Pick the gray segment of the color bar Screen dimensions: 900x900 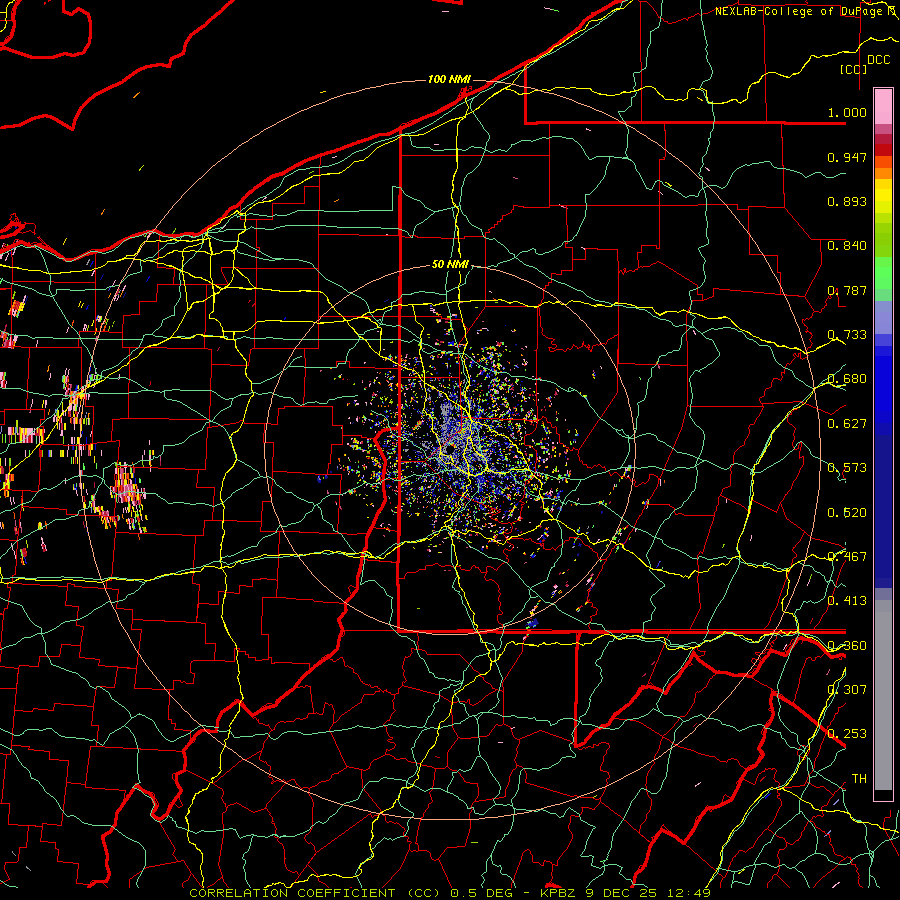(x=883, y=695)
